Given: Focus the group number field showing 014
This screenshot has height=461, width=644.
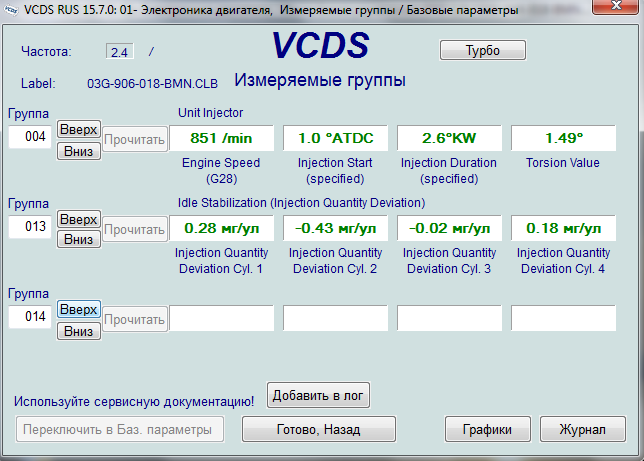Looking at the screenshot, I should [30, 317].
